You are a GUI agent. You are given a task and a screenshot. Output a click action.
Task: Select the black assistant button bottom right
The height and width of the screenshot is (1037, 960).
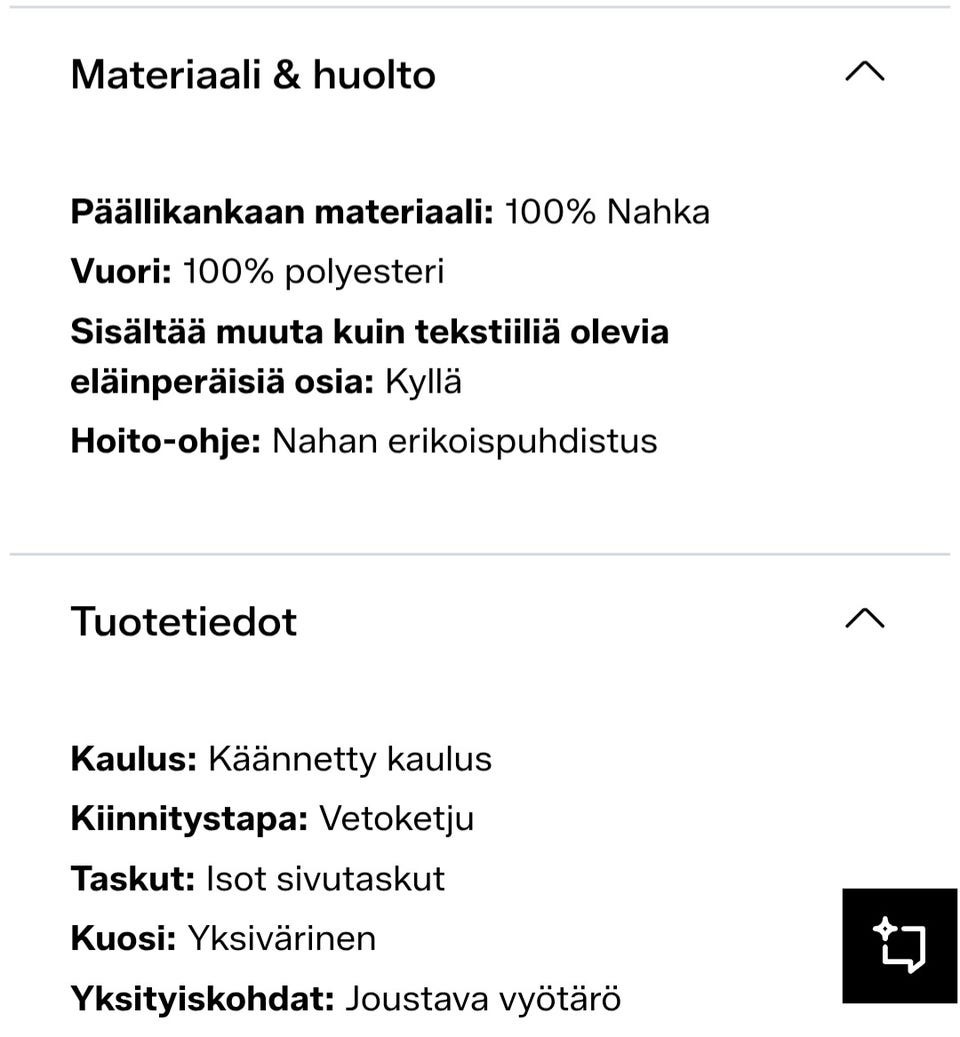[x=899, y=944]
